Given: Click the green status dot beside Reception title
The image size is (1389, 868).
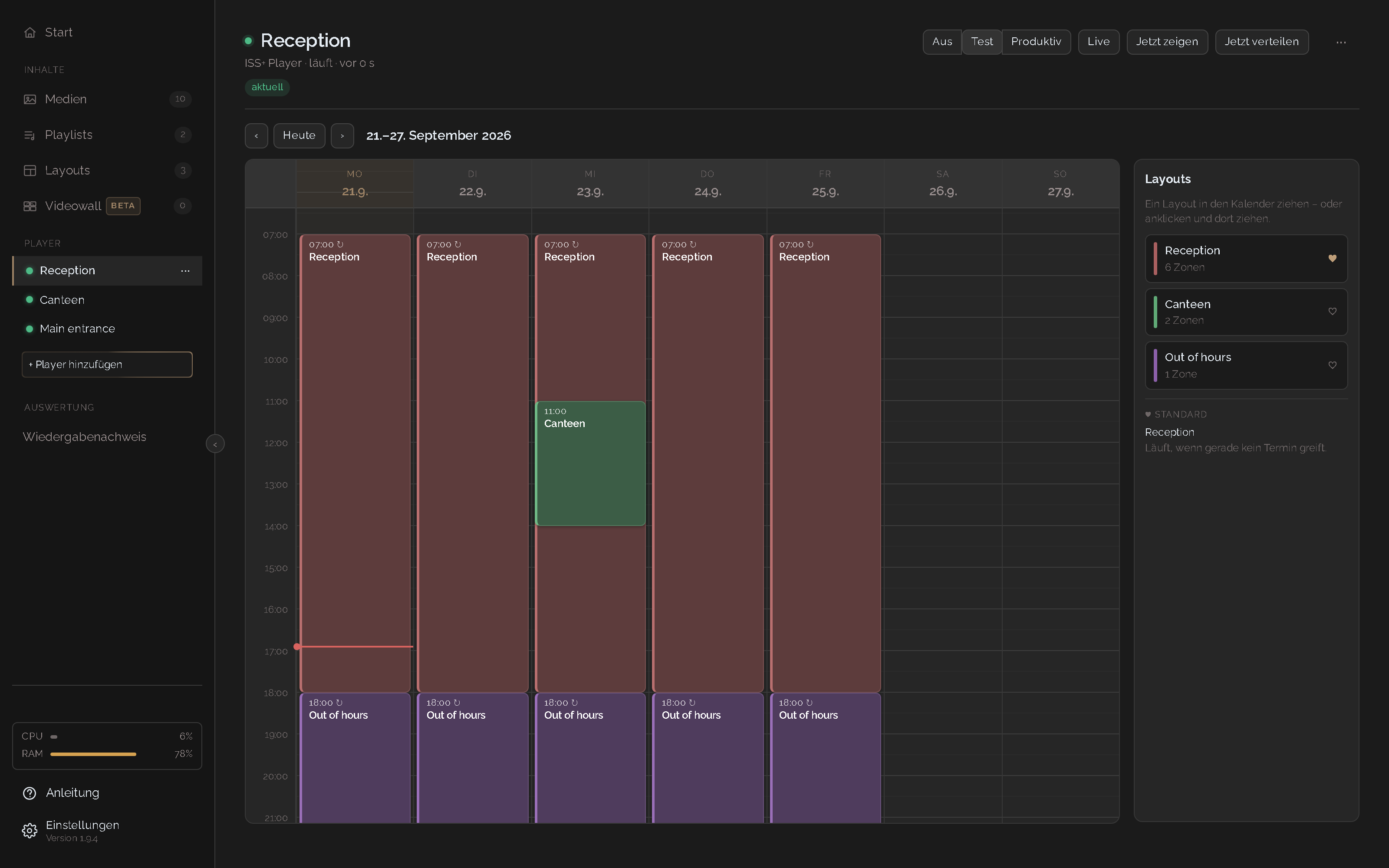Looking at the screenshot, I should pyautogui.click(x=249, y=41).
